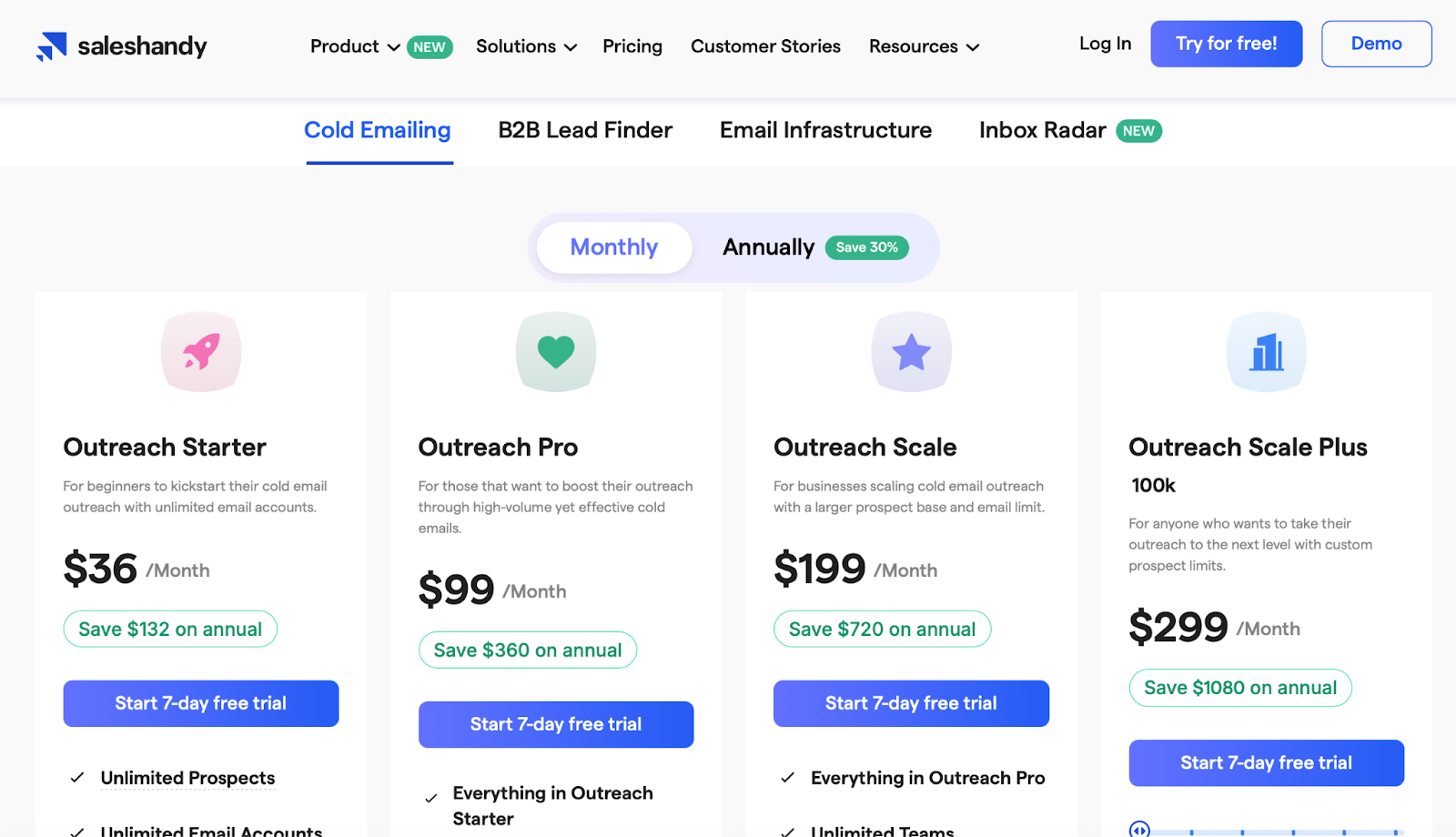Open the Email Infrastructure tab
Viewport: 1456px width, 837px height.
tap(824, 130)
